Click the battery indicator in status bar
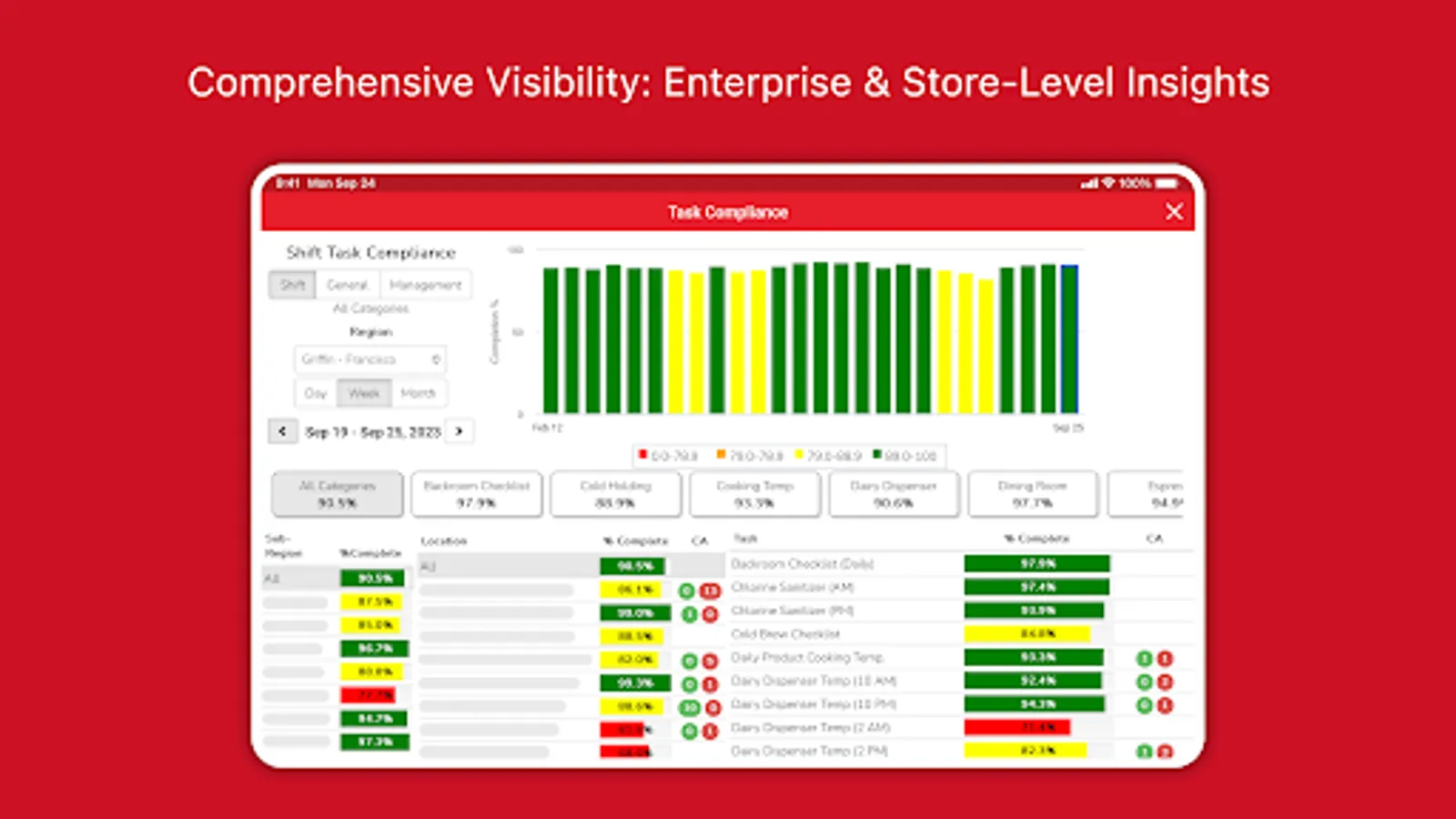The width and height of the screenshot is (1456, 819). 1167,183
